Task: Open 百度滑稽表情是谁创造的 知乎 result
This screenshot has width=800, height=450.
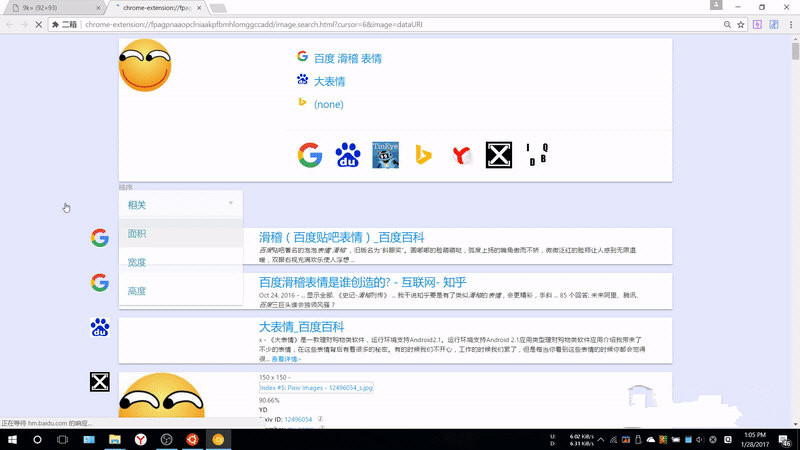Action: click(362, 282)
